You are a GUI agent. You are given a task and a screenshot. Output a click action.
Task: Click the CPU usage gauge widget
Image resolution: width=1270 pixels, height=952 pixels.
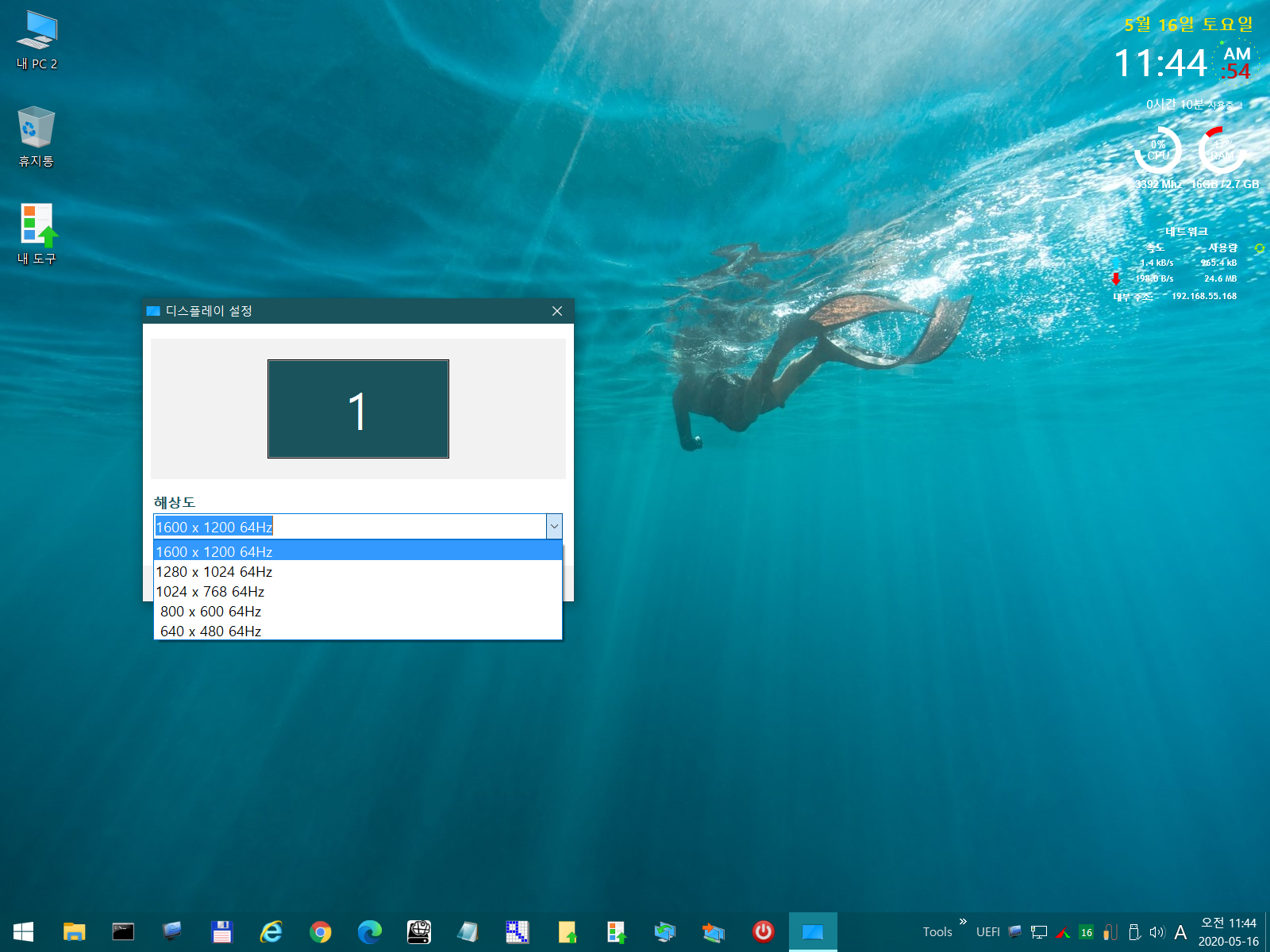(1158, 150)
